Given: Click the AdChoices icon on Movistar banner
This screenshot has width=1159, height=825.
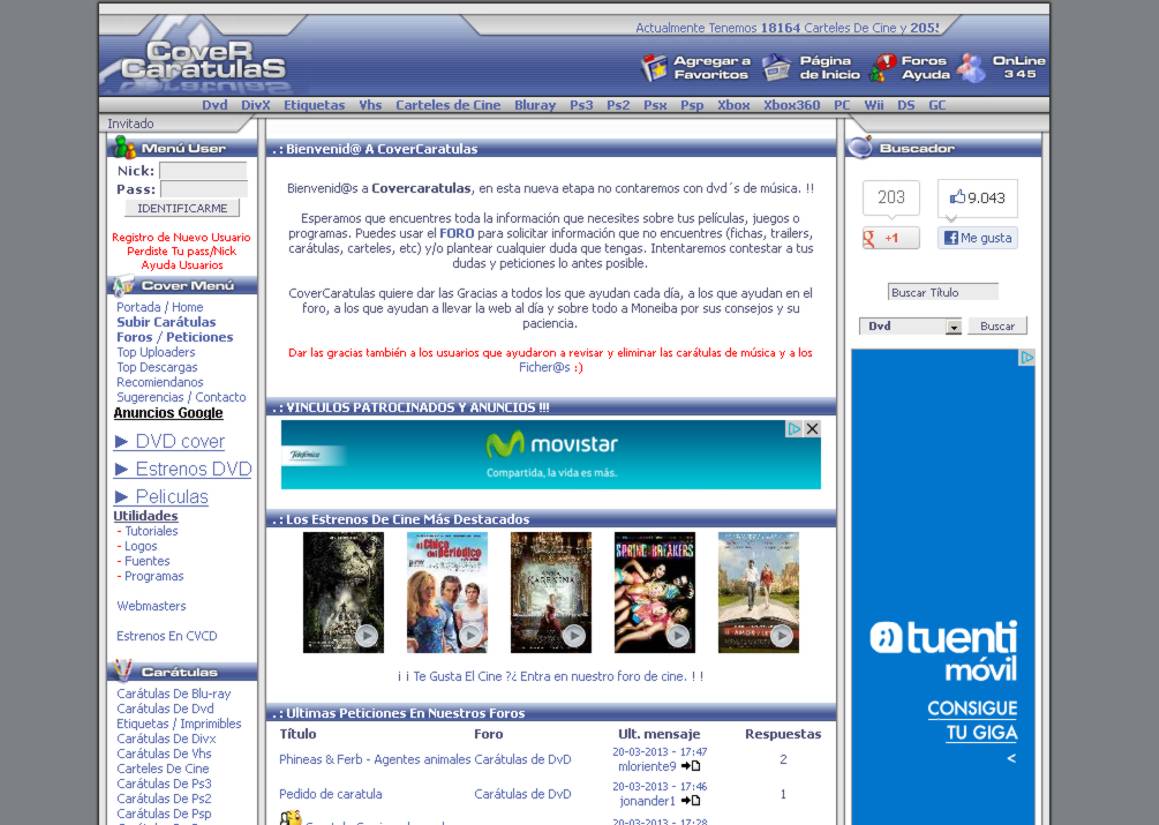Looking at the screenshot, I should pyautogui.click(x=794, y=429).
